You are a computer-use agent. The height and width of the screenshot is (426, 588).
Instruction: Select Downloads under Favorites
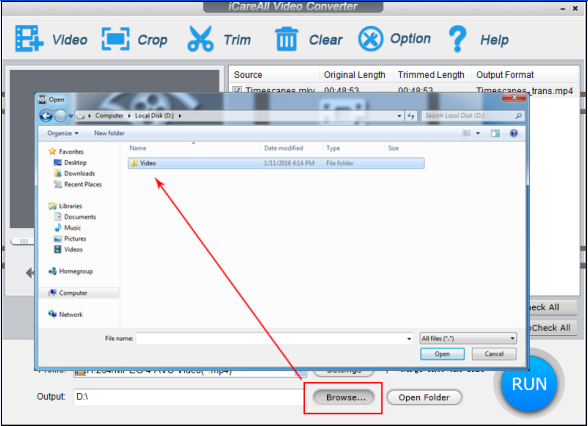79,174
